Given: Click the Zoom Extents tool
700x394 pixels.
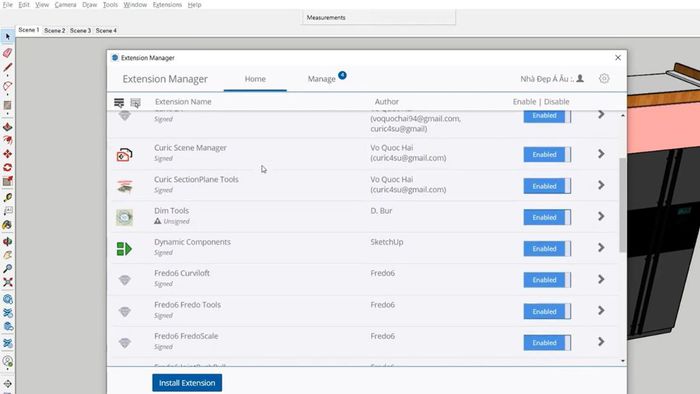Looking at the screenshot, I should point(7,282).
